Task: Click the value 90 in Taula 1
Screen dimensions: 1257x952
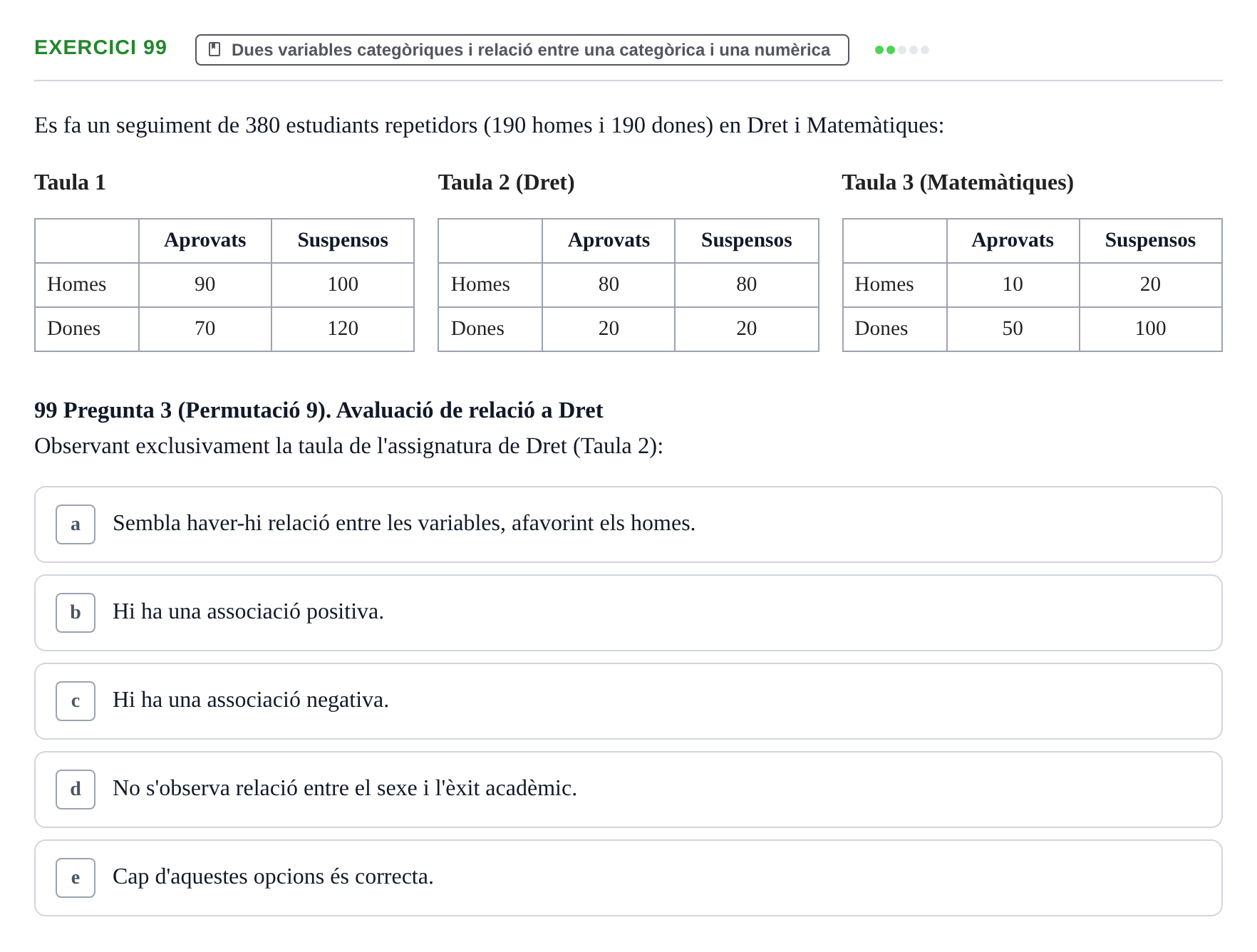Action: pyautogui.click(x=205, y=284)
